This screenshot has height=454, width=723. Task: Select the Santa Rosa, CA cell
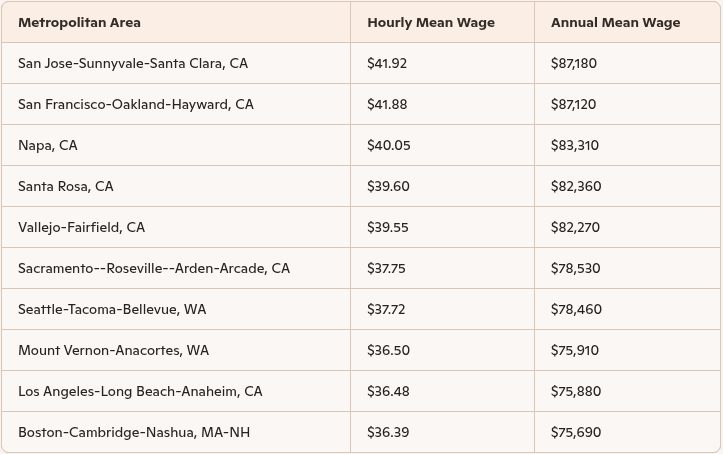pyautogui.click(x=66, y=186)
